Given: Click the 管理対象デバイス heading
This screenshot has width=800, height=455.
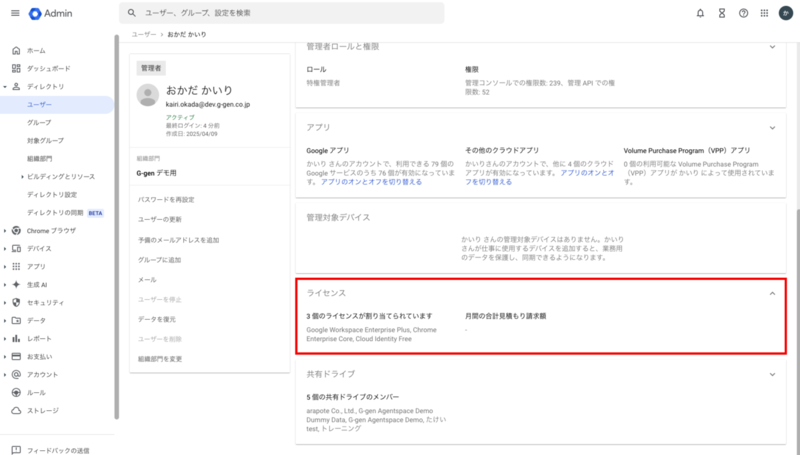Looking at the screenshot, I should 338,217.
